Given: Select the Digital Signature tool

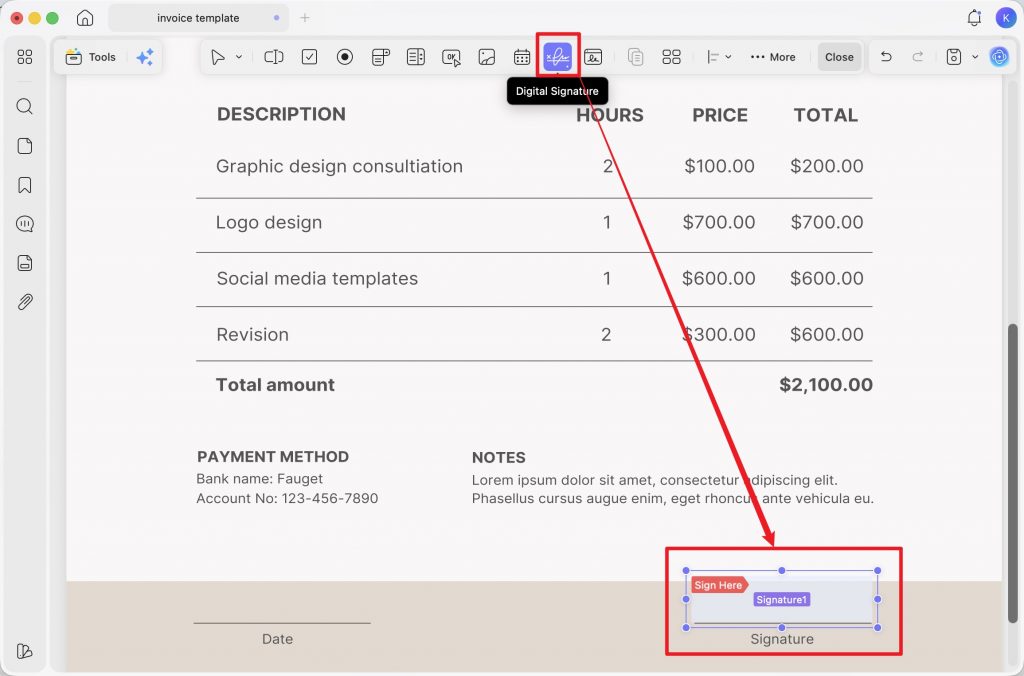Looking at the screenshot, I should click(x=558, y=57).
